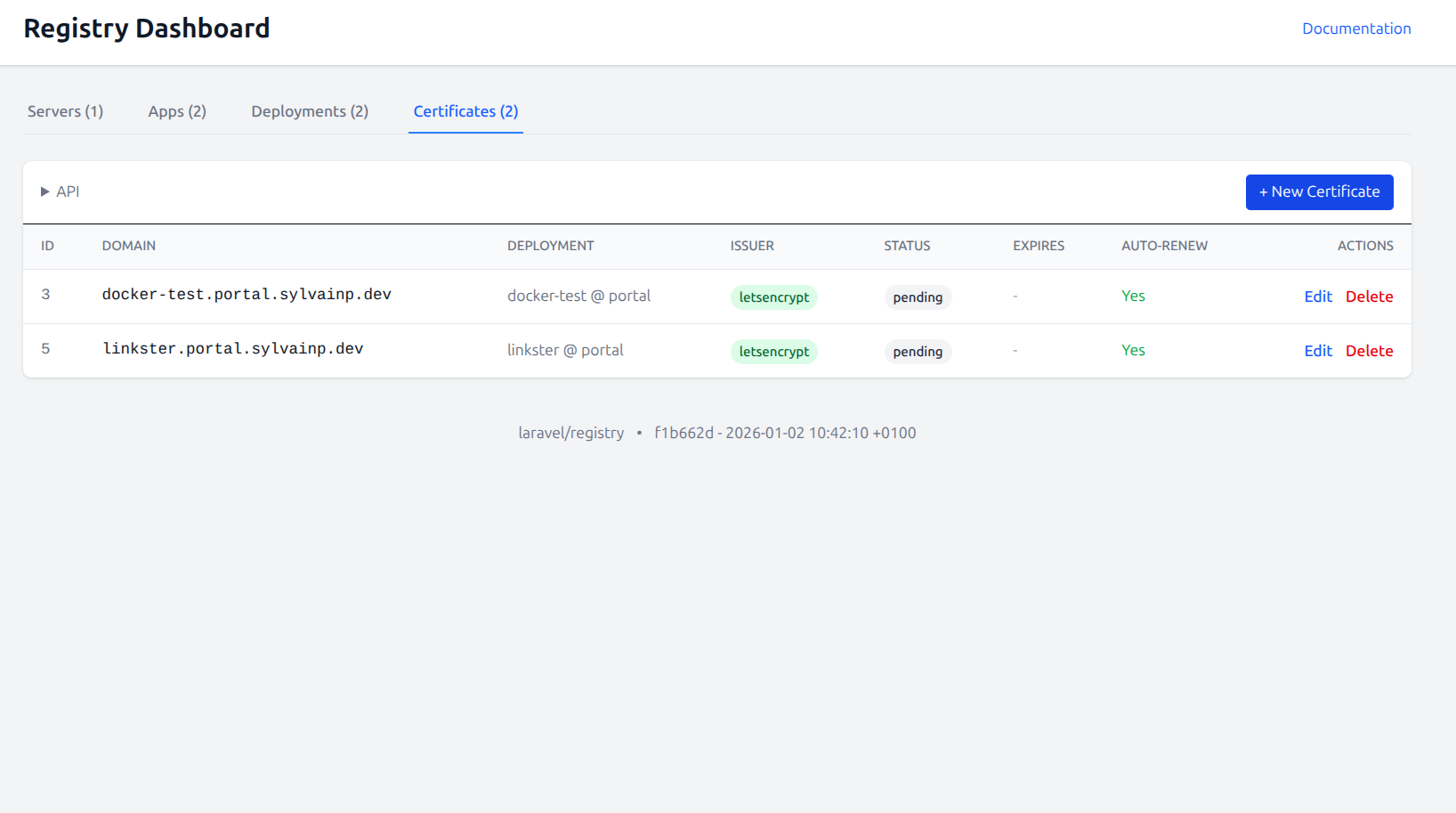The height and width of the screenshot is (813, 1456).
Task: Edit the linkster.portal.sylvainp.dev certificate
Action: click(x=1317, y=351)
